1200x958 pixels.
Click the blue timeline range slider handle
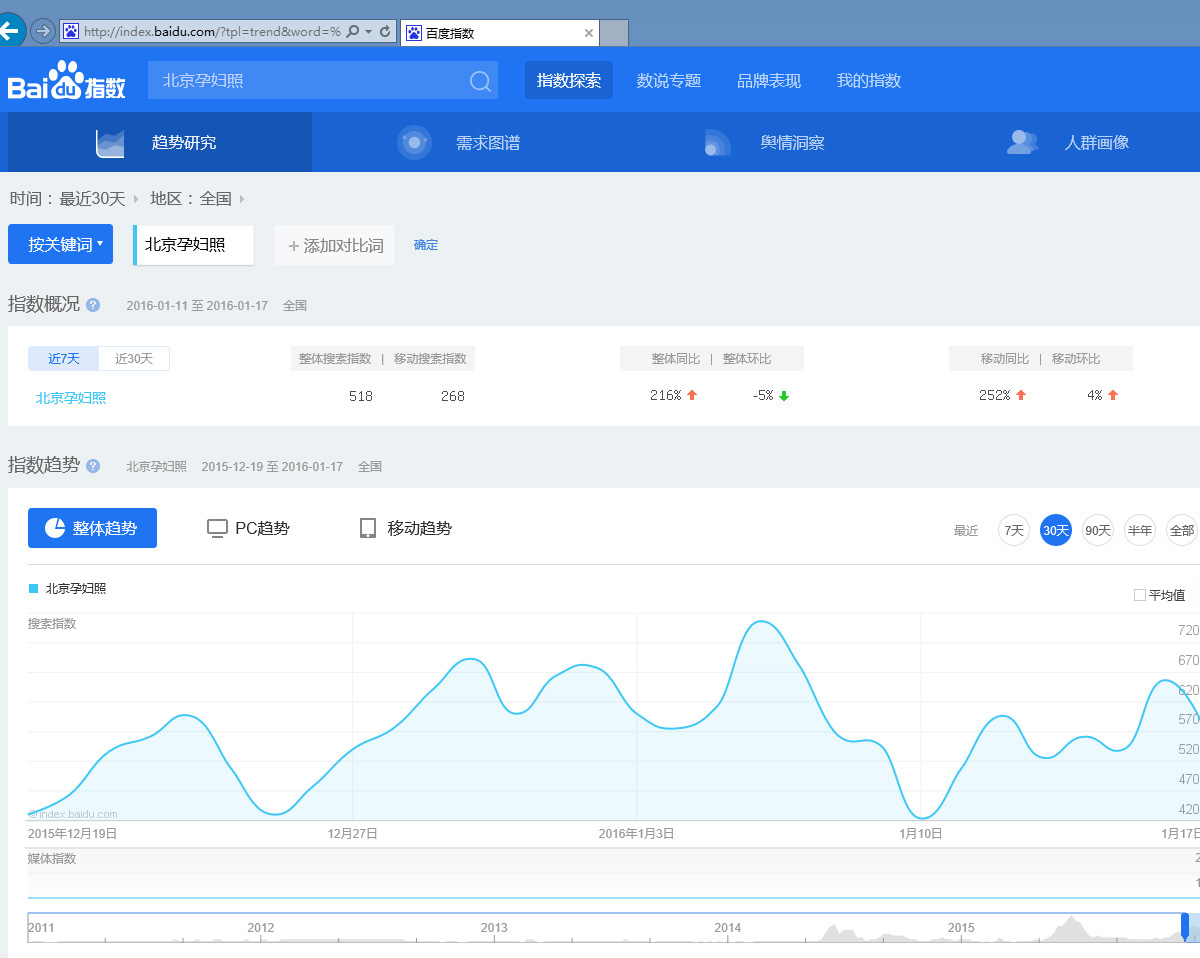pos(1185,926)
